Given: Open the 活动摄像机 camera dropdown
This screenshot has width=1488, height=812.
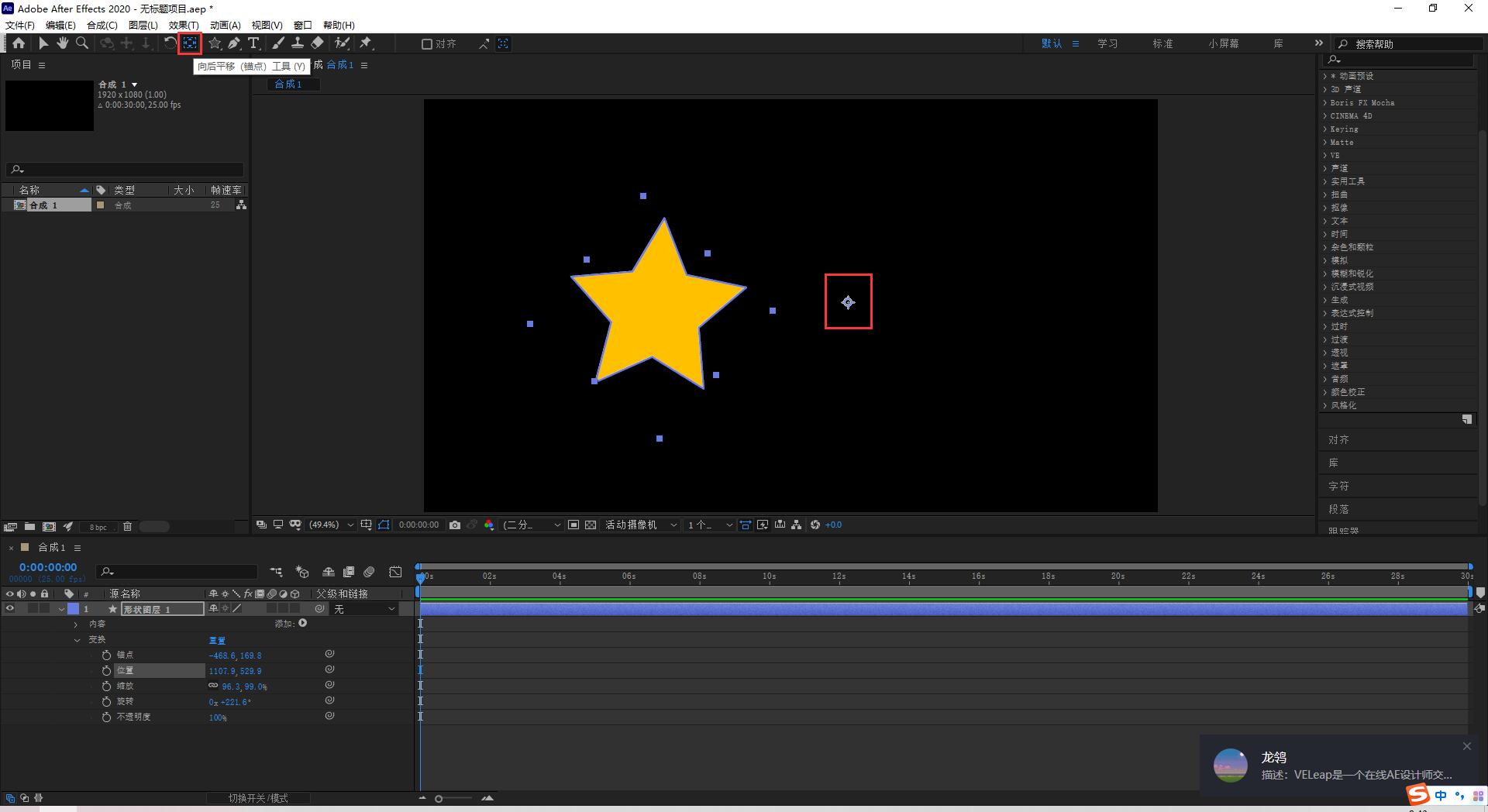Looking at the screenshot, I should point(640,525).
